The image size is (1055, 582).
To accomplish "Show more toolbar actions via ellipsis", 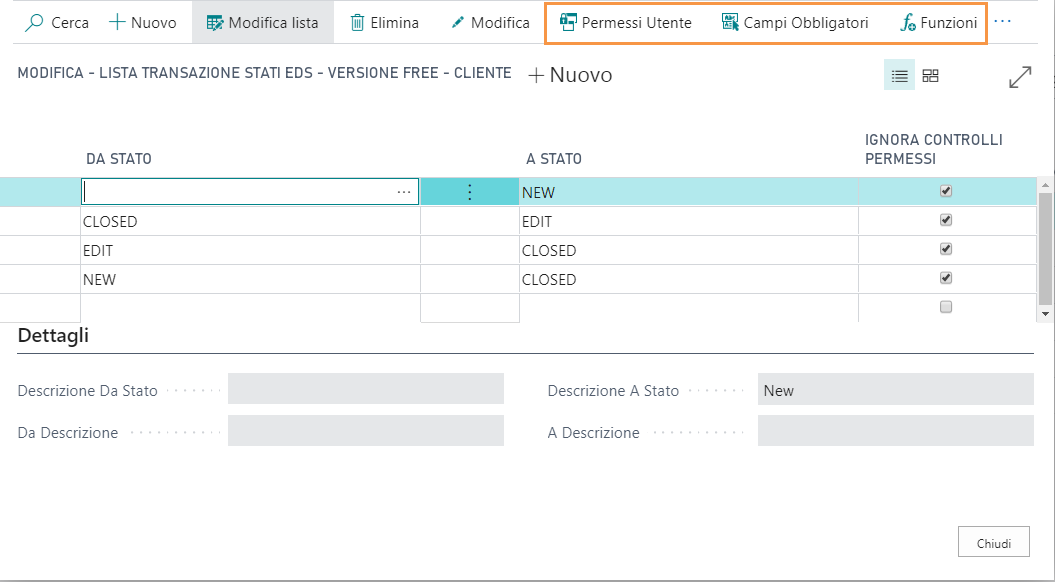I will click(1002, 23).
